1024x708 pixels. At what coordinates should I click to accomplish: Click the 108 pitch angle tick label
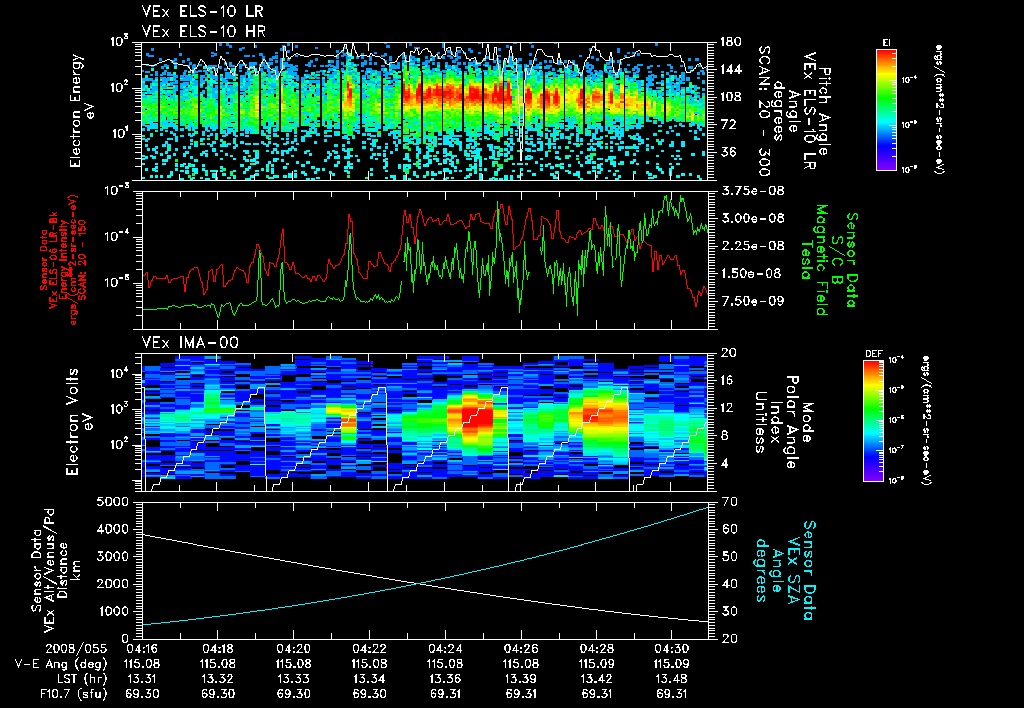click(730, 97)
